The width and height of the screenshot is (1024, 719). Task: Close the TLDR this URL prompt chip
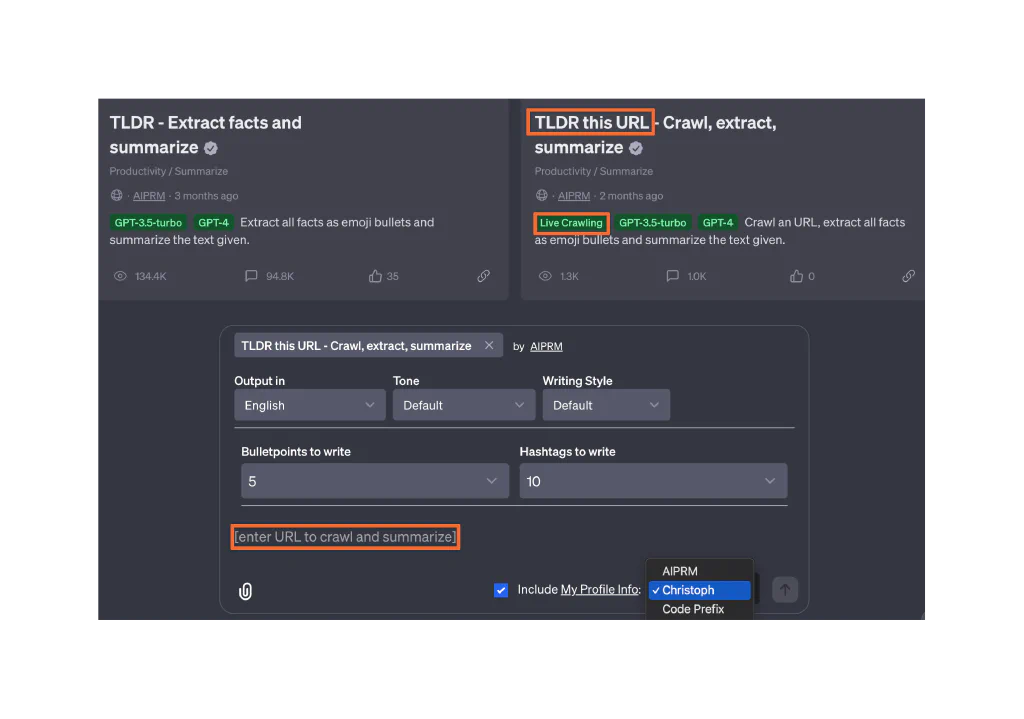coord(489,346)
